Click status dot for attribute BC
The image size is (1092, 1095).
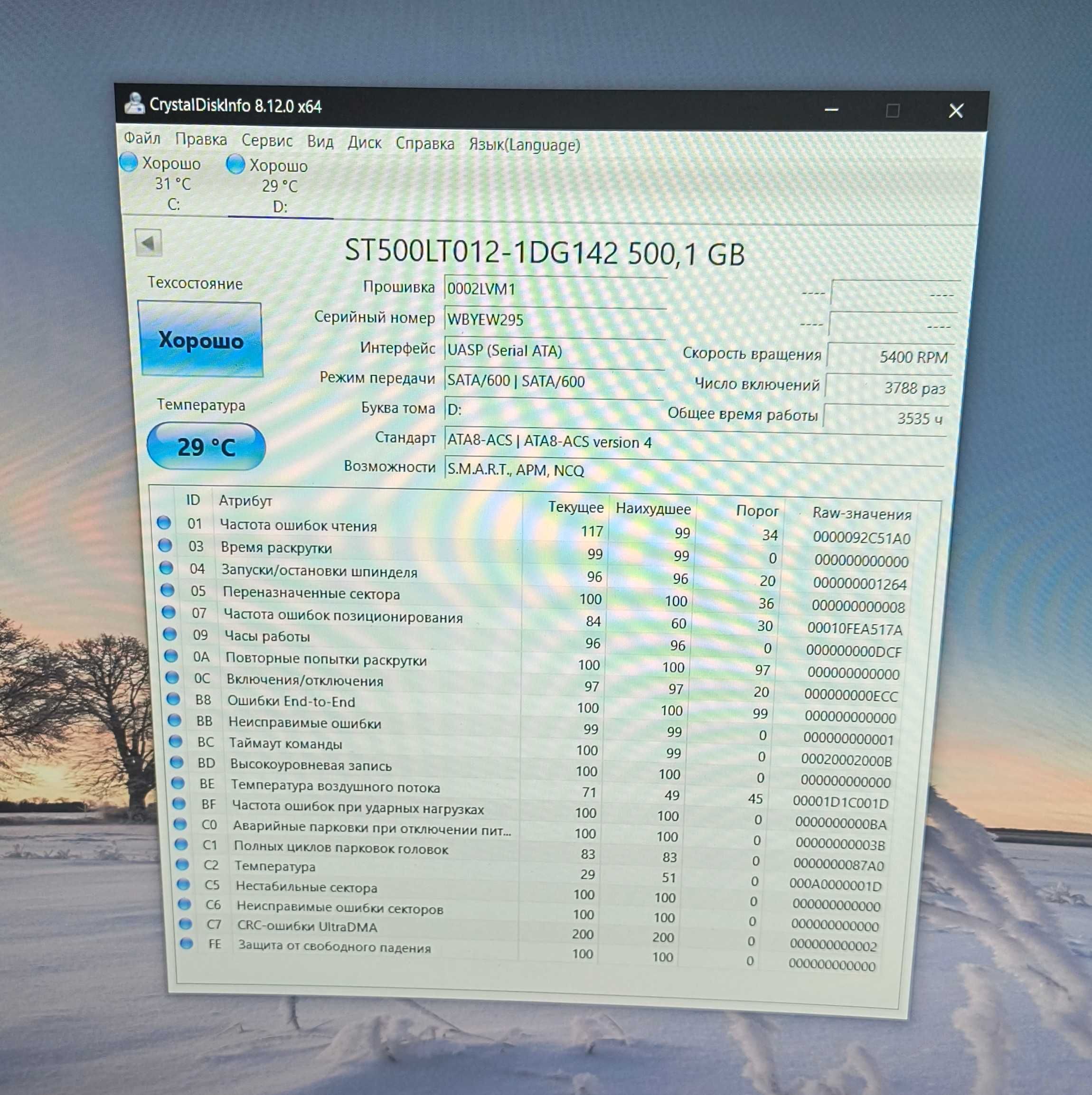(x=175, y=741)
